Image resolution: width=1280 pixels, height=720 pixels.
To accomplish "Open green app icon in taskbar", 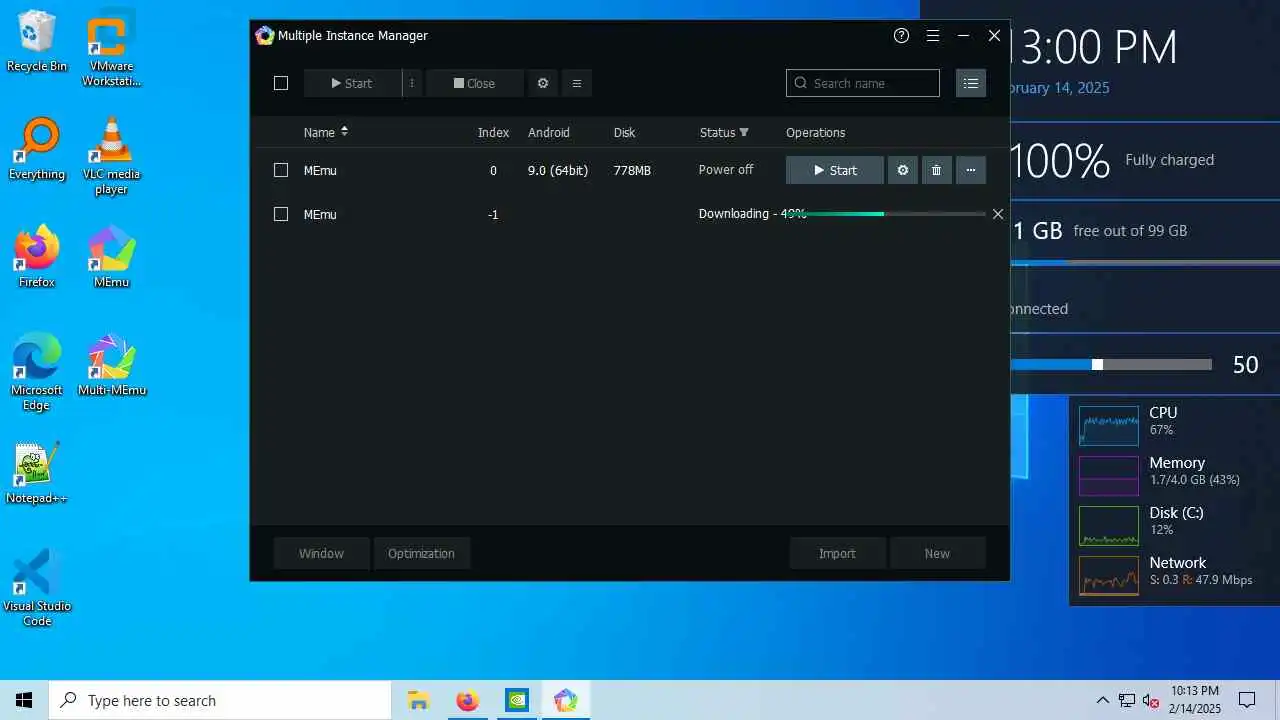I will click(x=516, y=700).
